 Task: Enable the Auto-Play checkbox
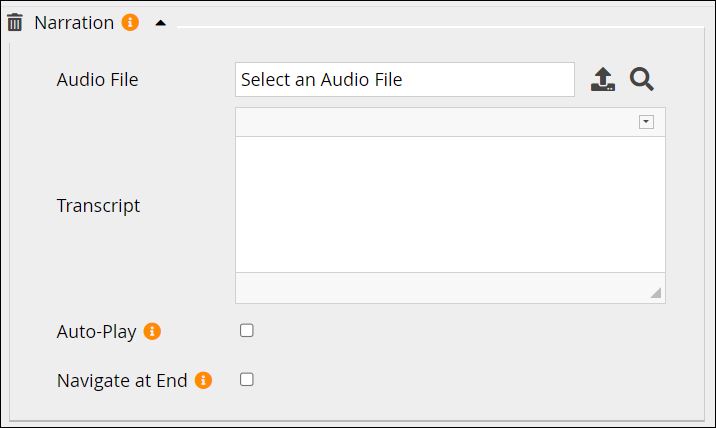(x=247, y=331)
